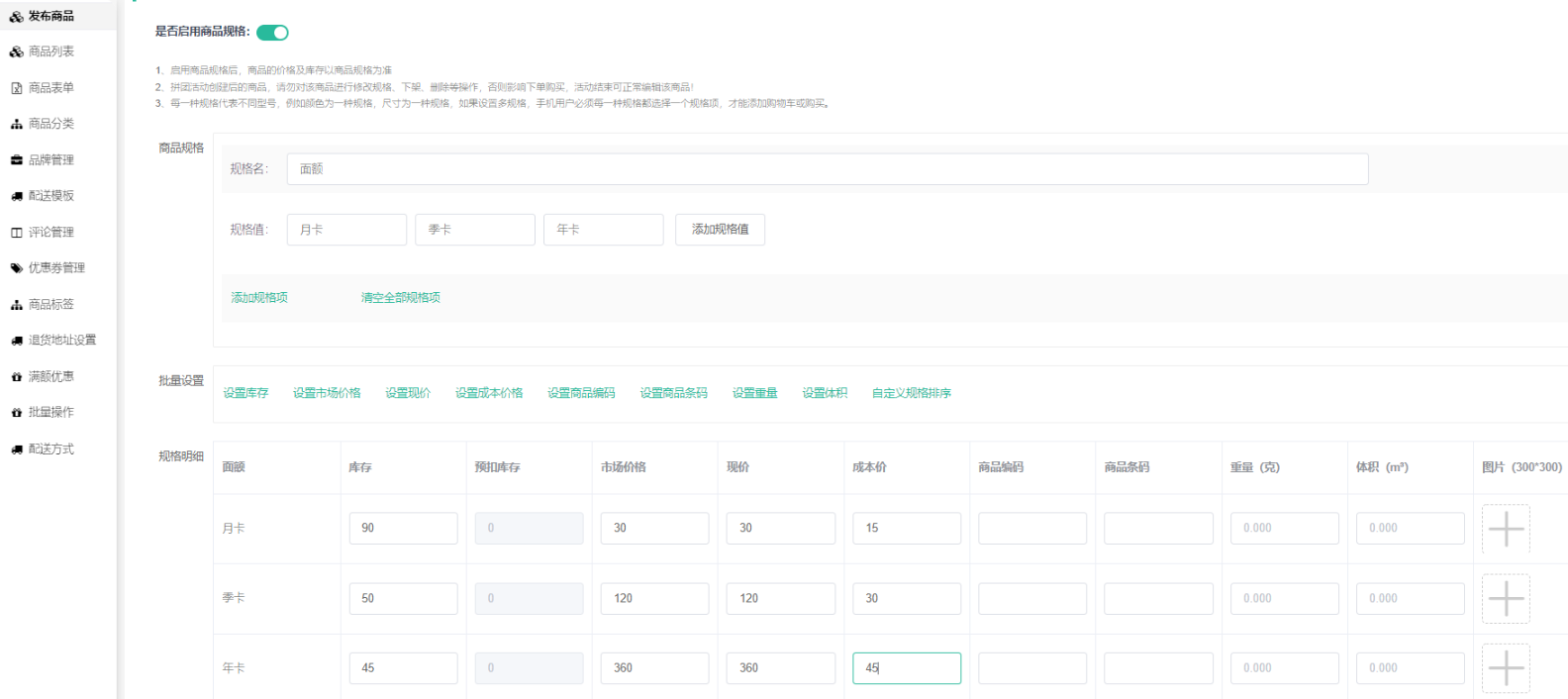Image resolution: width=1568 pixels, height=699 pixels.
Task: Open 配送模板 sidebar entry
Action: (50, 196)
